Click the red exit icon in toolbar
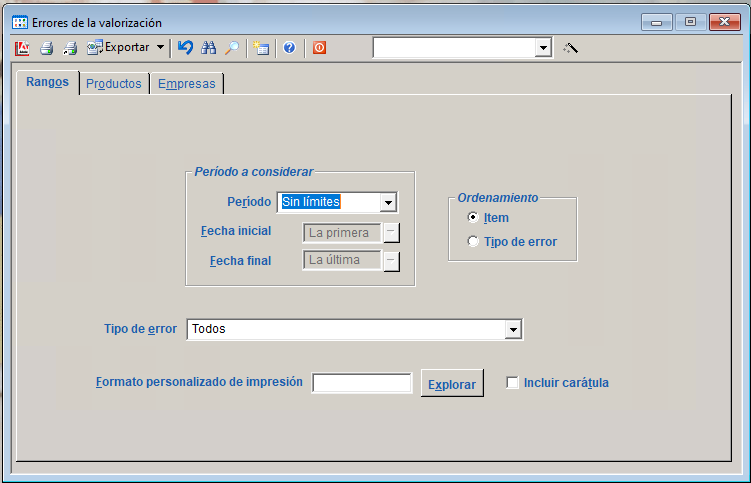 coord(319,47)
